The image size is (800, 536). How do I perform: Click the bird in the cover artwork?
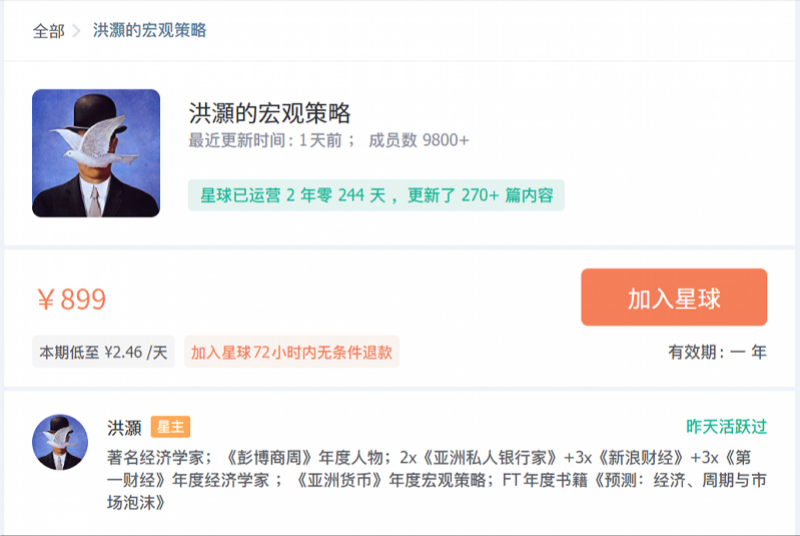pos(95,142)
